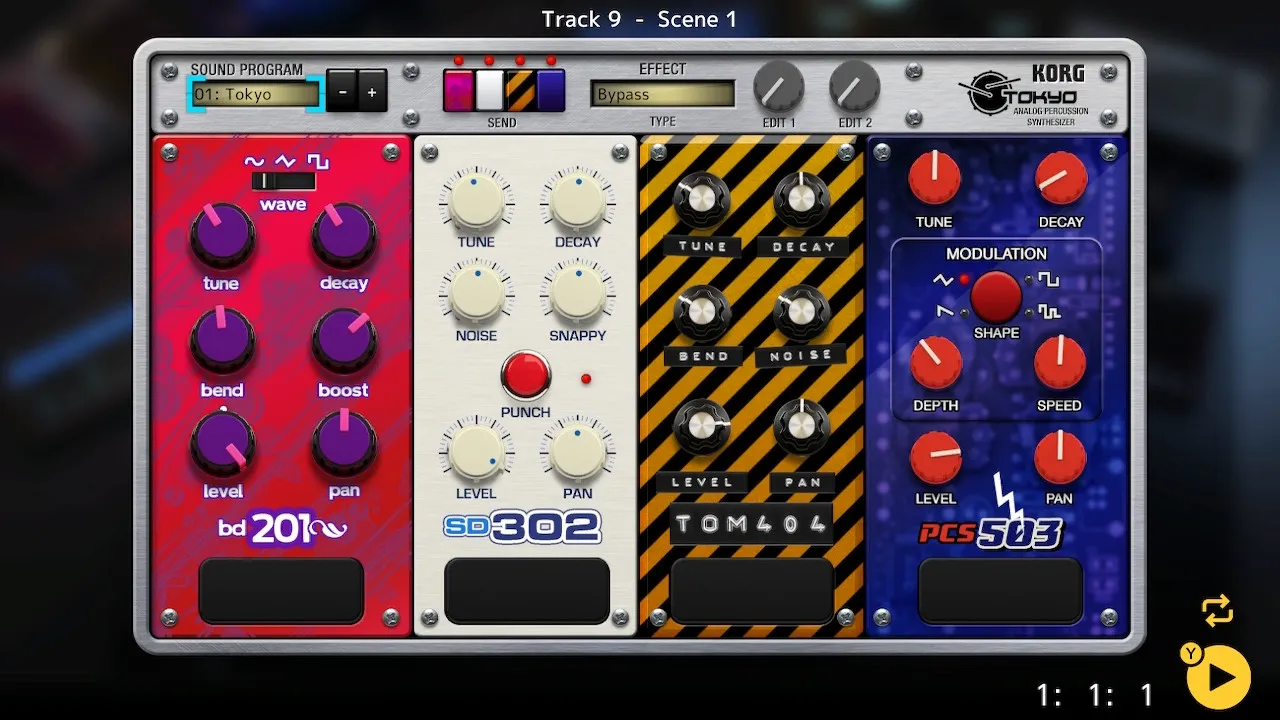Click the bd201 pan knob
Viewport: 1280px width, 720px height.
(344, 444)
